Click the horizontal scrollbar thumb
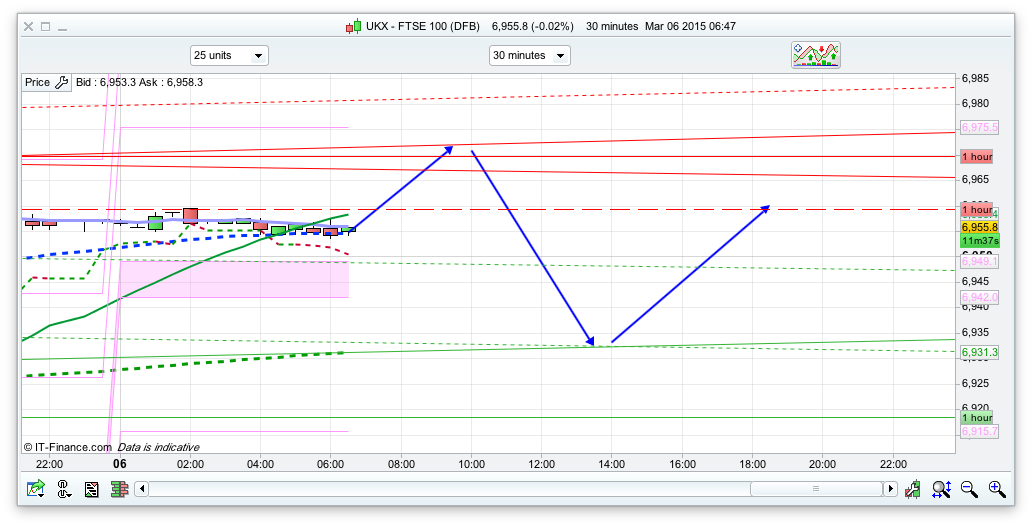Viewport: 1032px width, 527px height. pos(816,489)
